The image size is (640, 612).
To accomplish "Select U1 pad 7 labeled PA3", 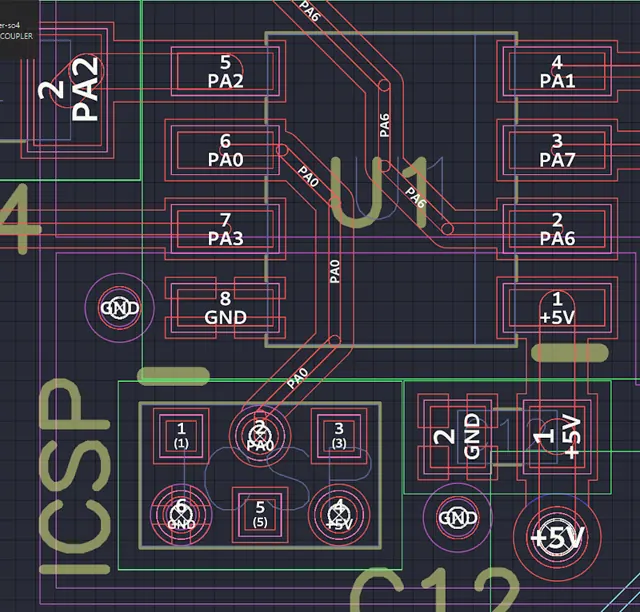I will click(225, 229).
